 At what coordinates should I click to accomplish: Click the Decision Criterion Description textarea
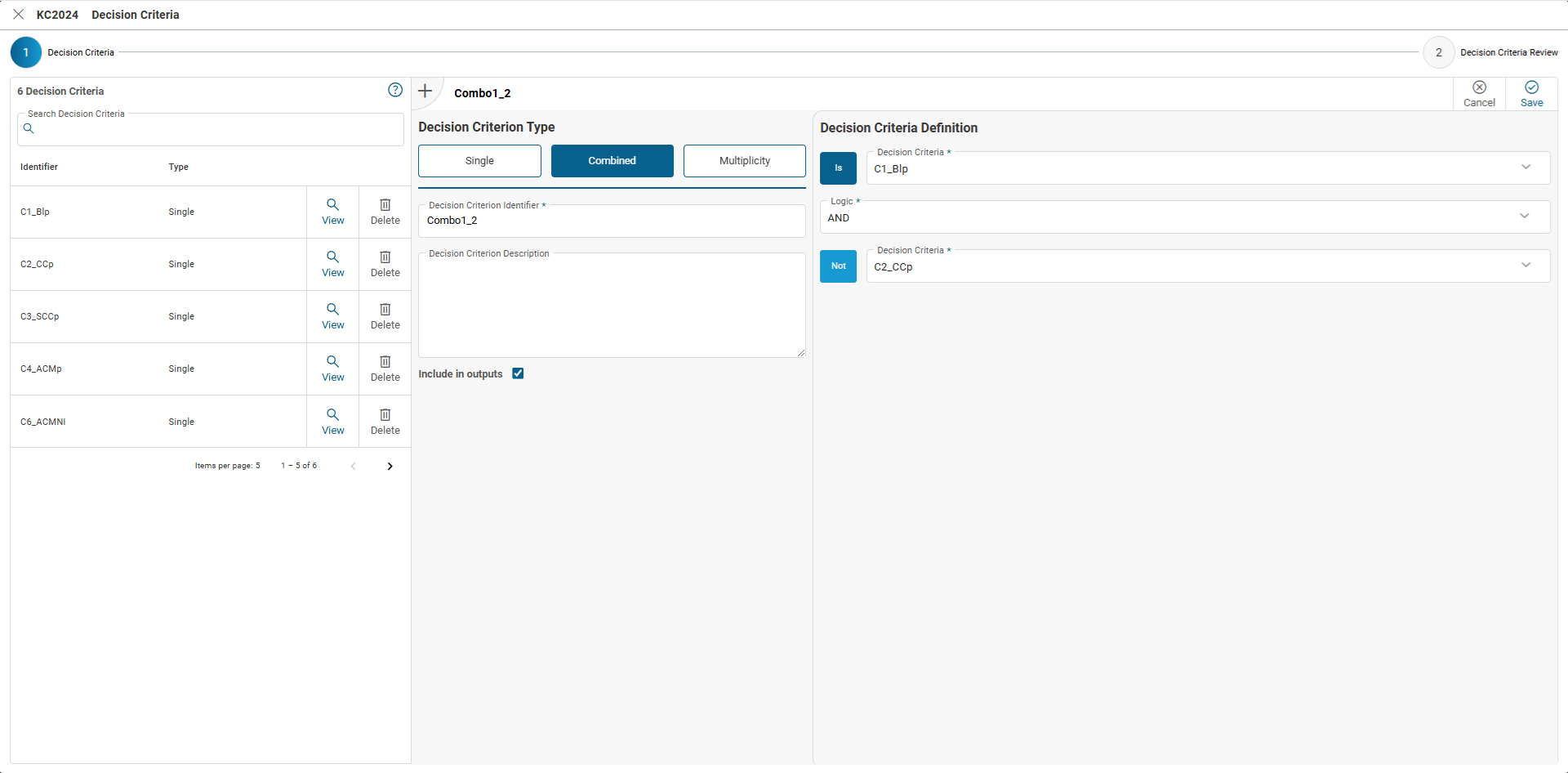point(612,306)
